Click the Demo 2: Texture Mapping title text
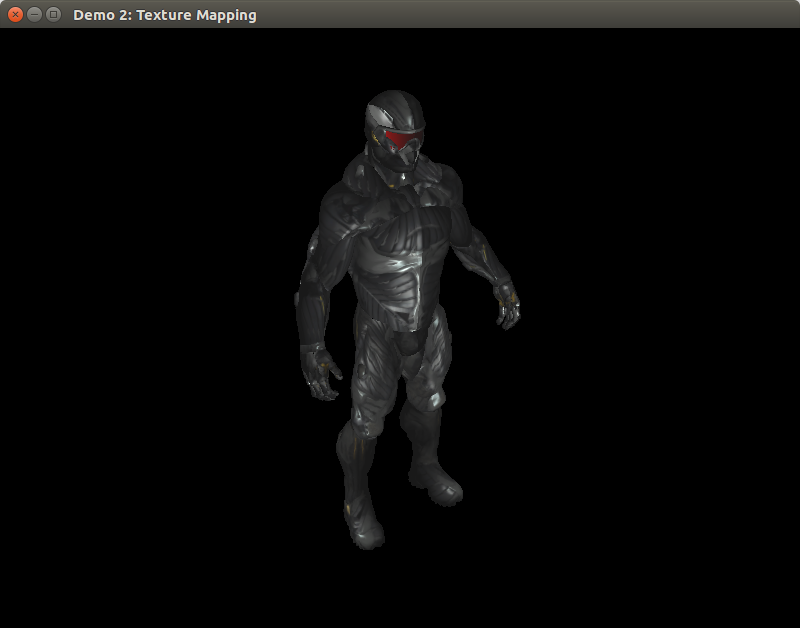800x628 pixels. click(165, 15)
